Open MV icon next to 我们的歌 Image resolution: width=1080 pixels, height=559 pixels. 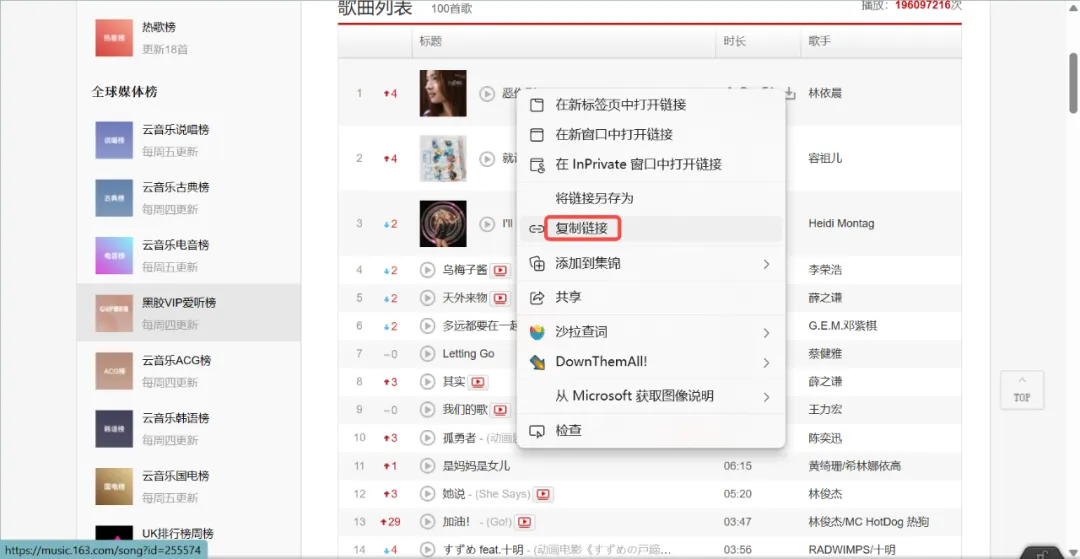[x=501, y=410]
